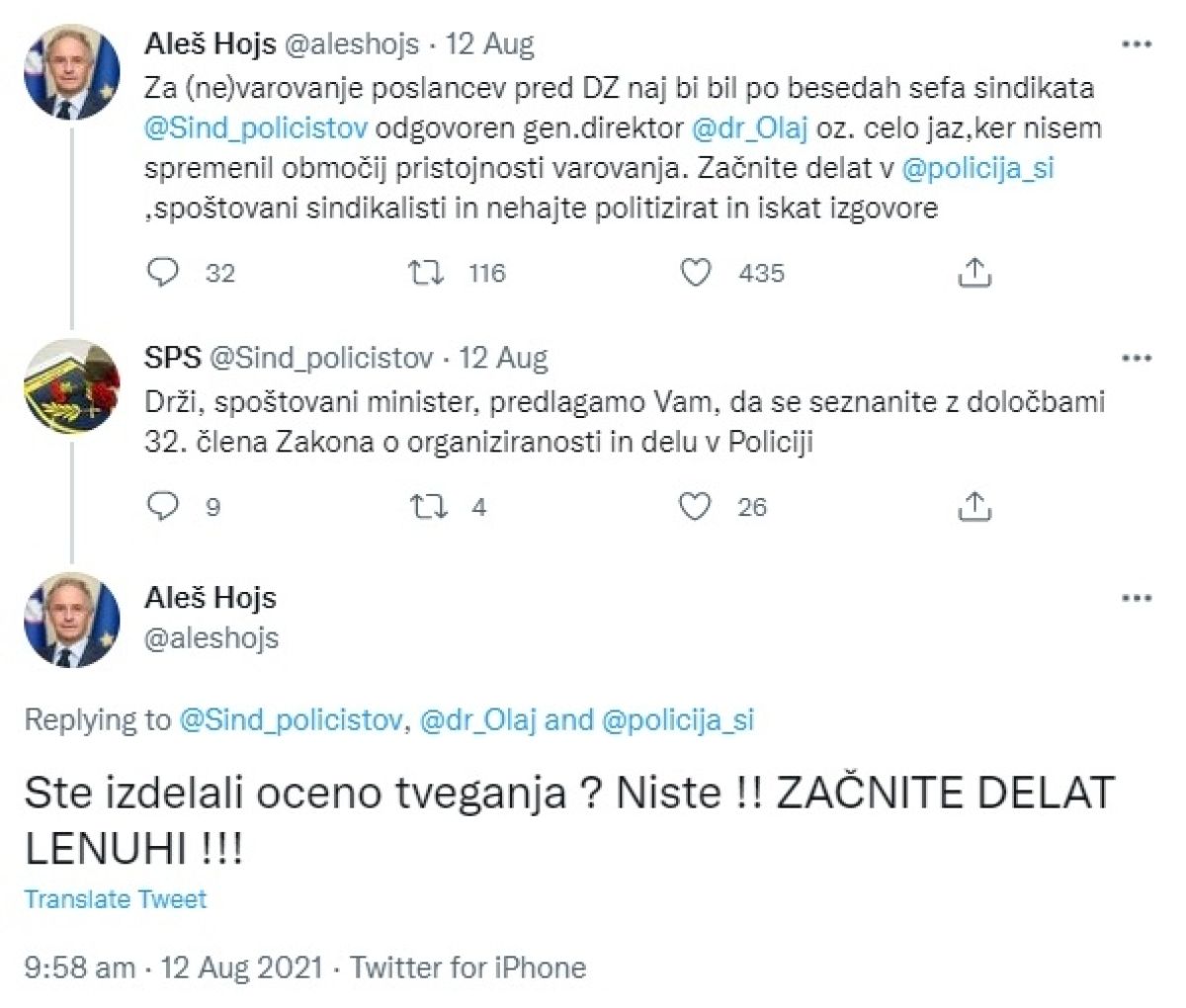Click Translate Tweet link

click(116, 899)
